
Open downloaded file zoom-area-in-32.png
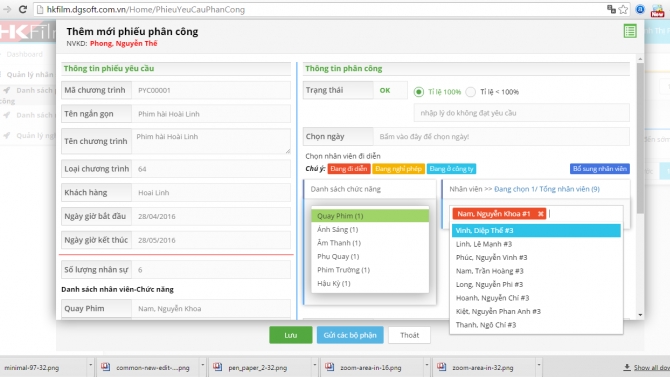[x=482, y=368]
